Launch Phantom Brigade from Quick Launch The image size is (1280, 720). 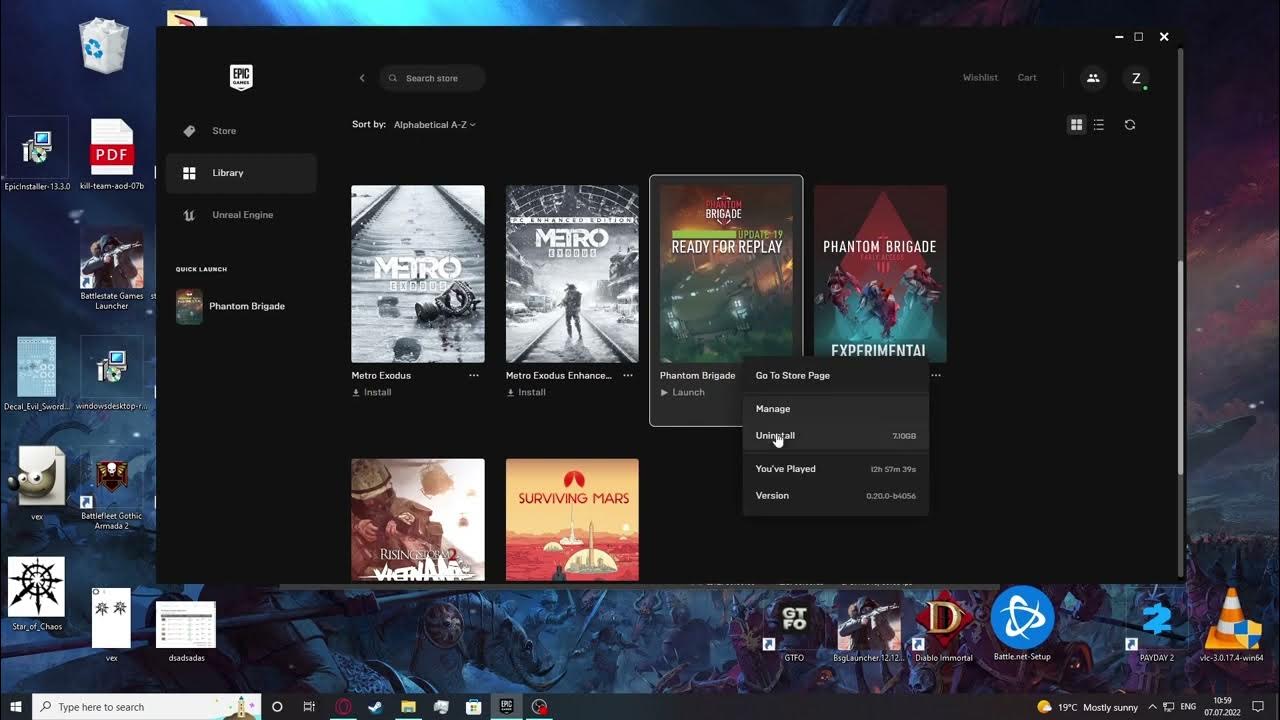tap(232, 306)
